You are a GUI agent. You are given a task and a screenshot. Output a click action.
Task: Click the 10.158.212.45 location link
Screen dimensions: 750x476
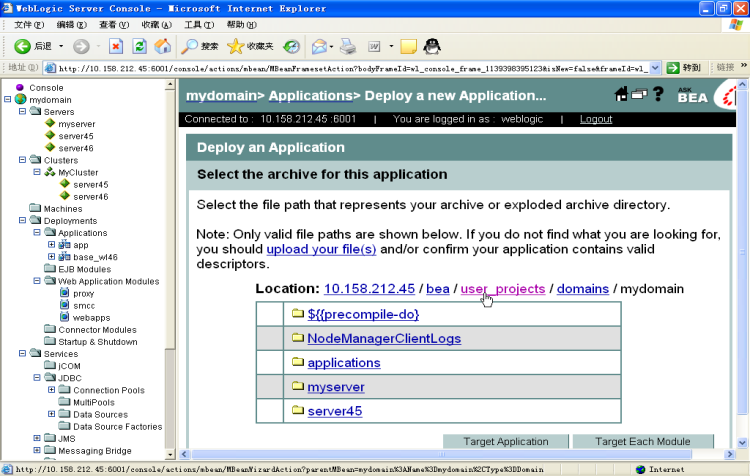(369, 289)
